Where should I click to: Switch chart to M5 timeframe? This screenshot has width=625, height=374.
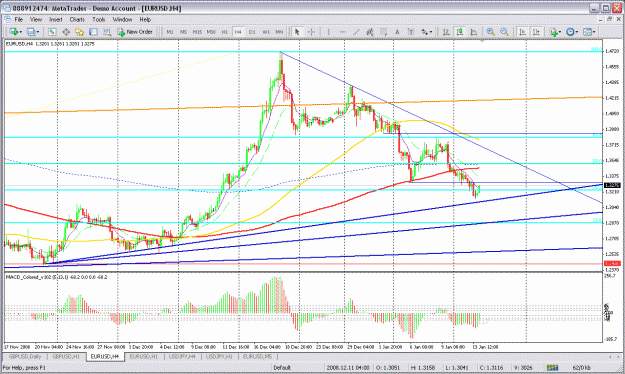click(183, 32)
